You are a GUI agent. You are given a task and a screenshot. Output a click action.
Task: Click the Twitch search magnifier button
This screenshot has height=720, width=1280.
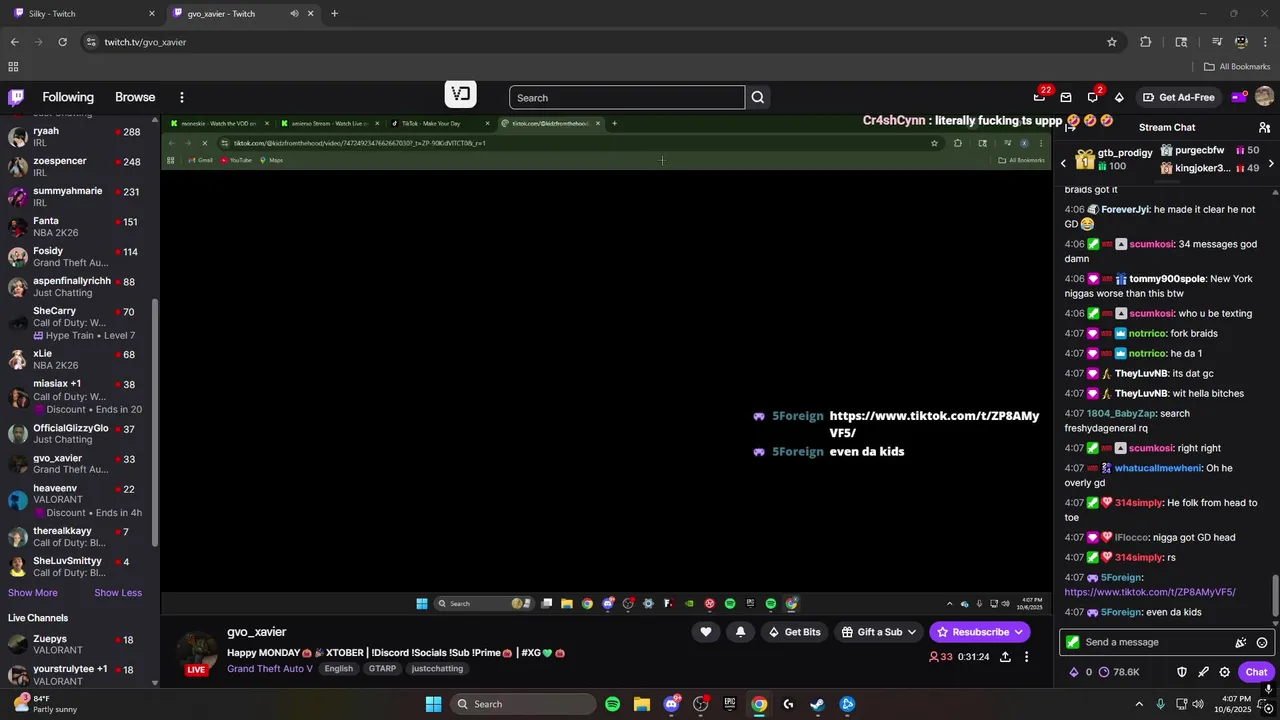(758, 97)
